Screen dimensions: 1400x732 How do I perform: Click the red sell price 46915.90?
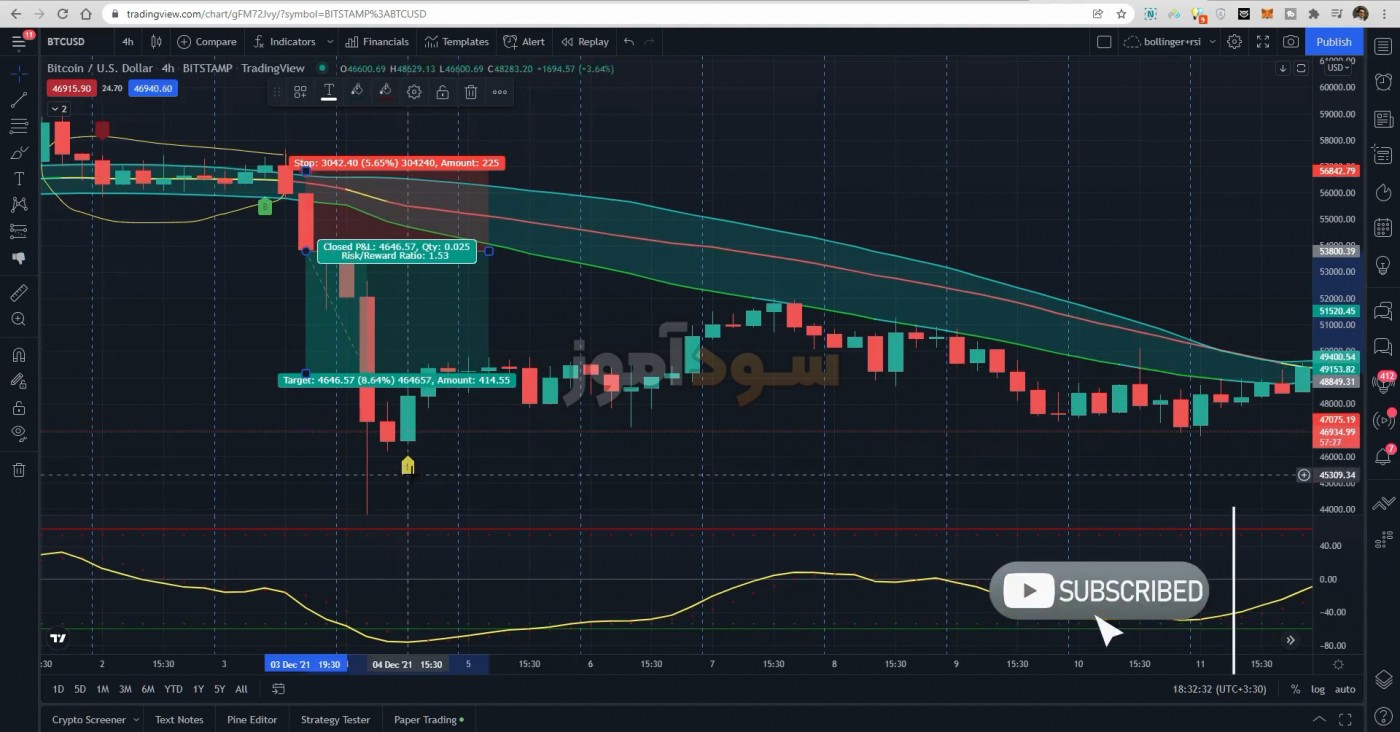tap(72, 88)
